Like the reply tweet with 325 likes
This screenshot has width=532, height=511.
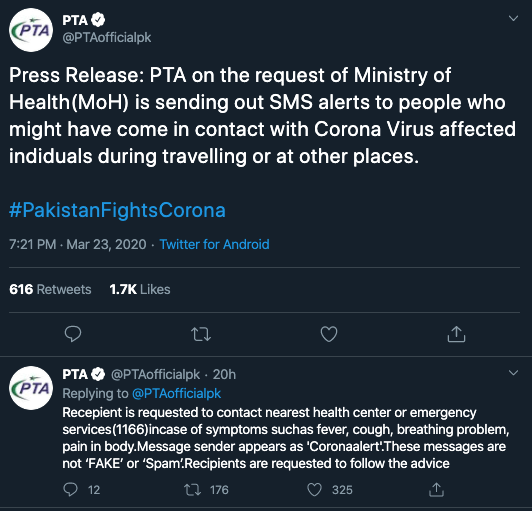pyautogui.click(x=330, y=490)
